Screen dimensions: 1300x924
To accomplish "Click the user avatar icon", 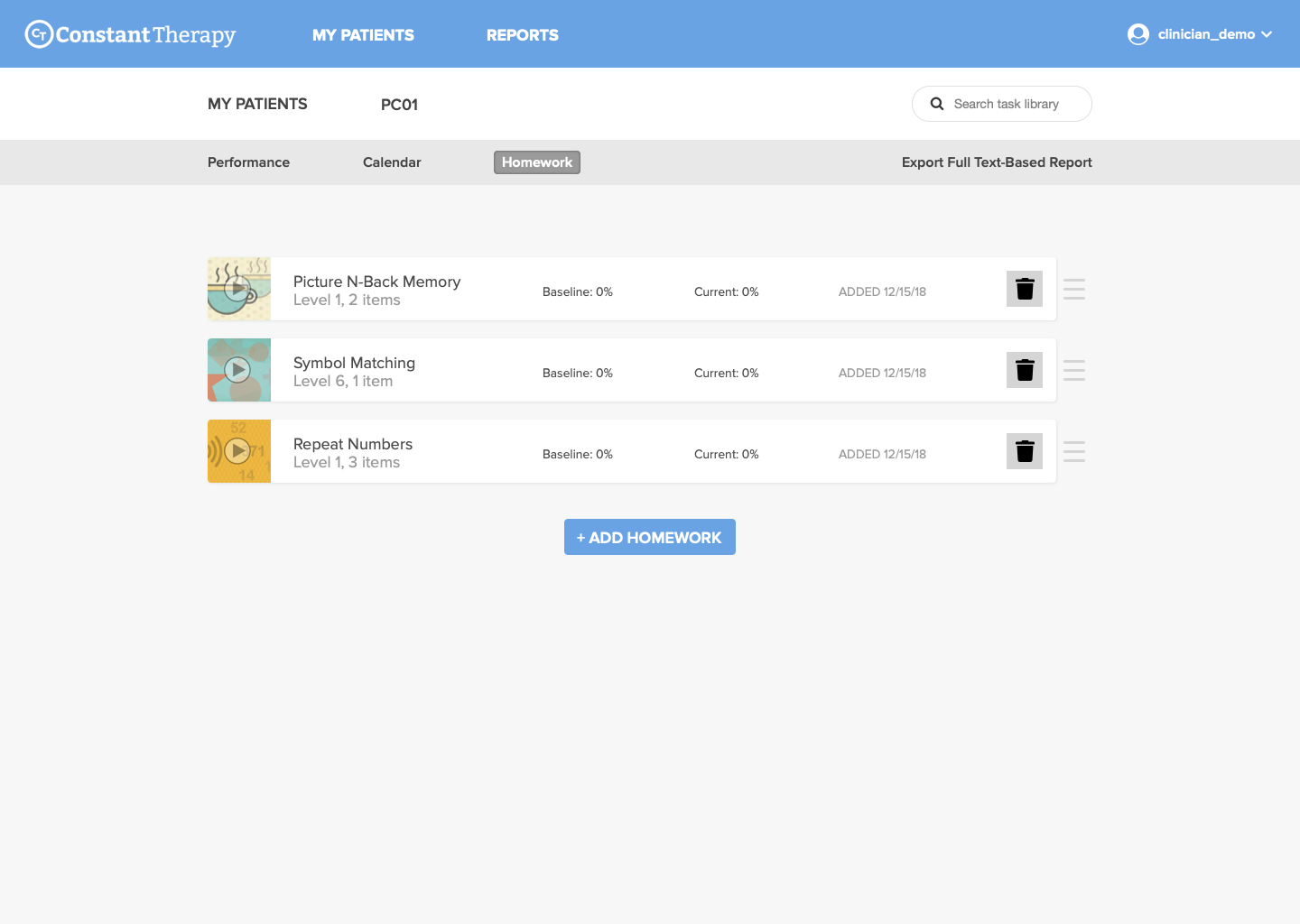I will 1137,34.
